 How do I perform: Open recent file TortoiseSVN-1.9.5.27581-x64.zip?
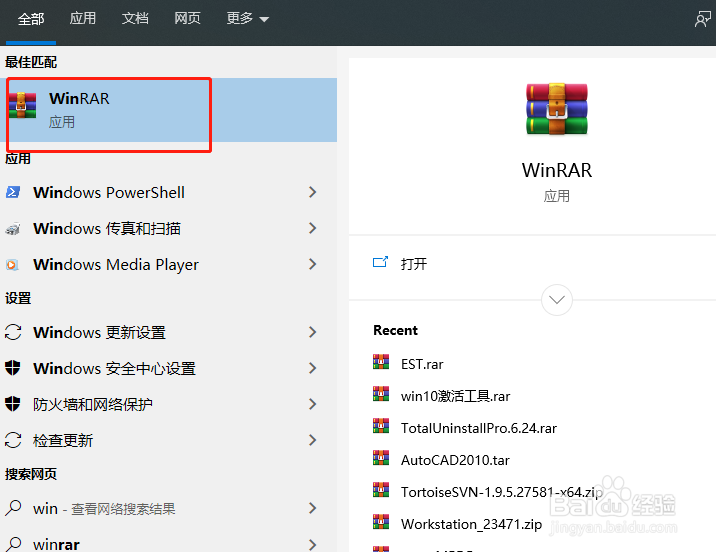pos(502,492)
